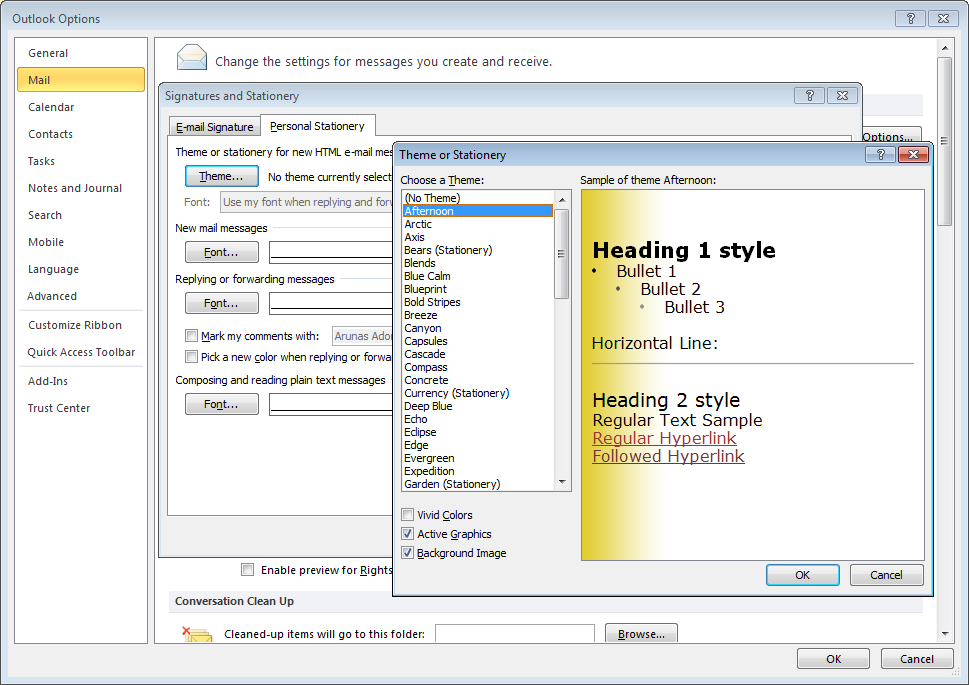Select Garden (Stationery) theme
This screenshot has height=685, width=969.
[478, 483]
